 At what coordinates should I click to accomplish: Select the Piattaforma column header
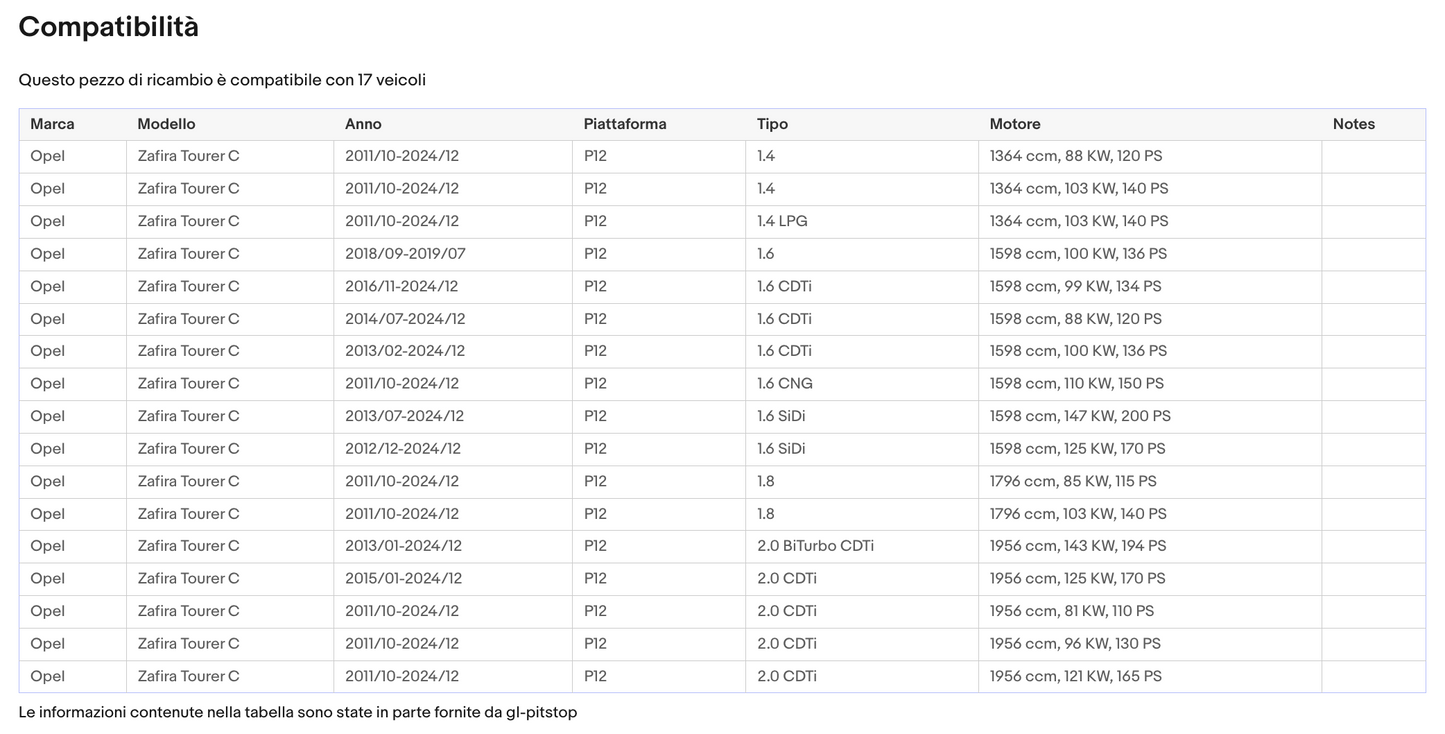(625, 124)
